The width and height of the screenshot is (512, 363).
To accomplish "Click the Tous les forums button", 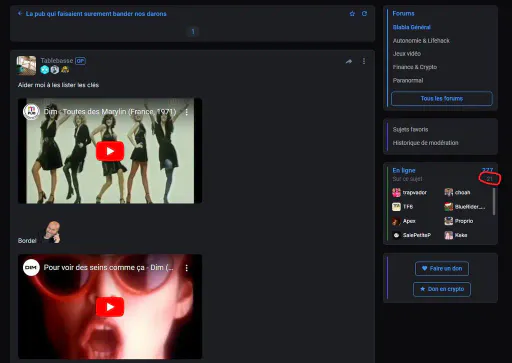I will coord(442,98).
